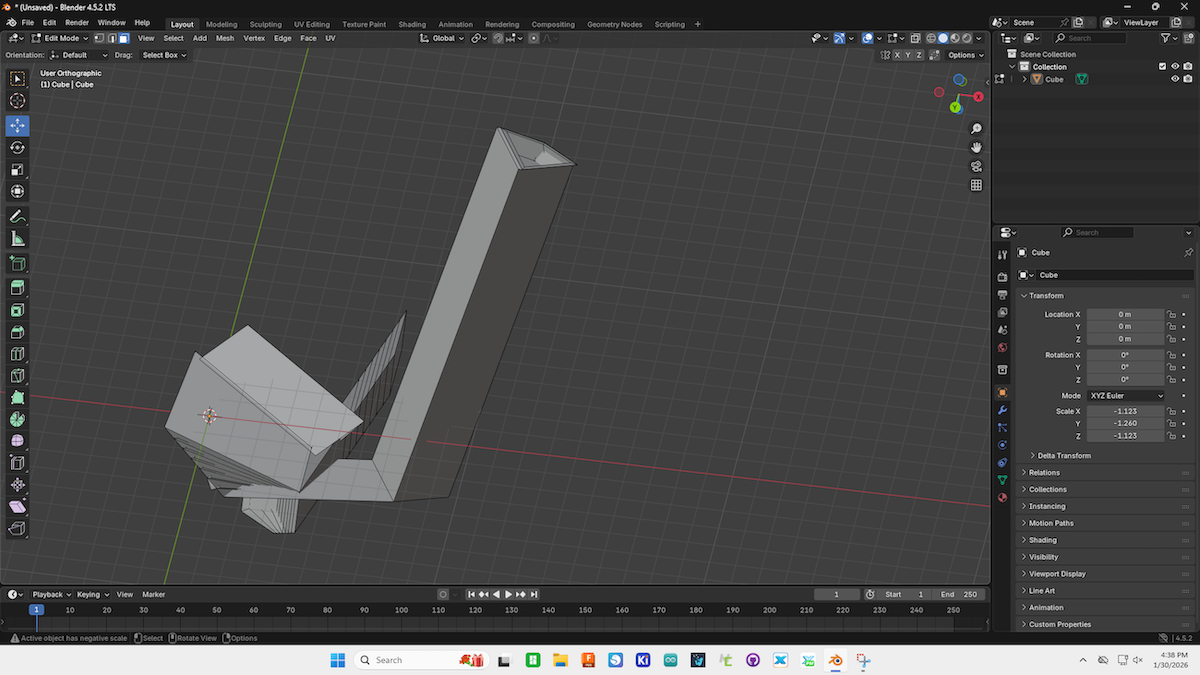Toggle X-Ray shading mode
Screen dimensions: 1200x675
click(916, 38)
